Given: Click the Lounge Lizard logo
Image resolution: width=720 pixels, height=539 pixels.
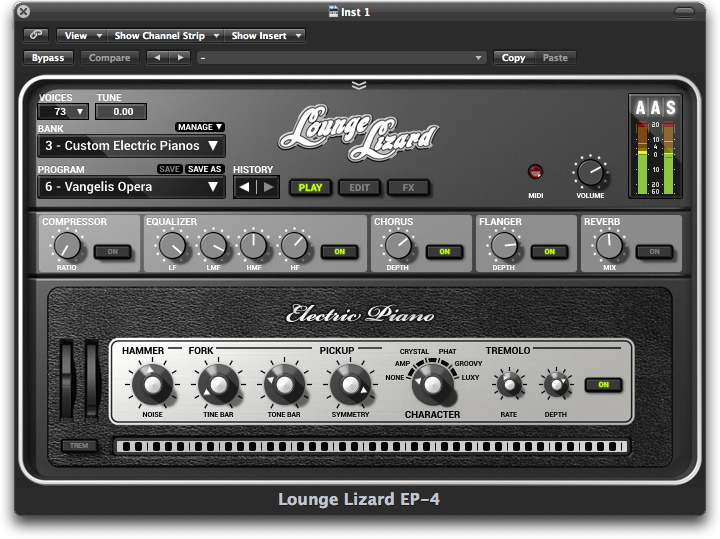Looking at the screenshot, I should point(359,132).
